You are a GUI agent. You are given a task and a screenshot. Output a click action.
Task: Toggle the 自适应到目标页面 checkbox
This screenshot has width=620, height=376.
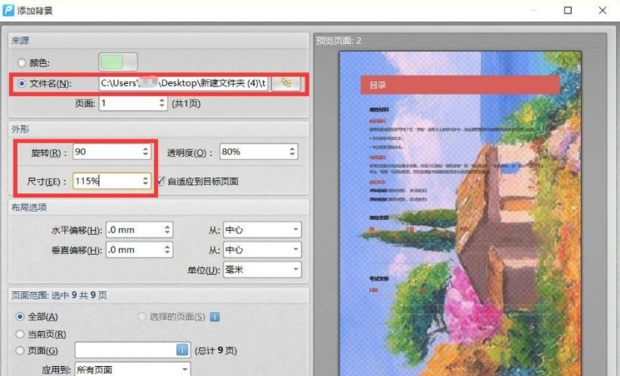point(161,181)
